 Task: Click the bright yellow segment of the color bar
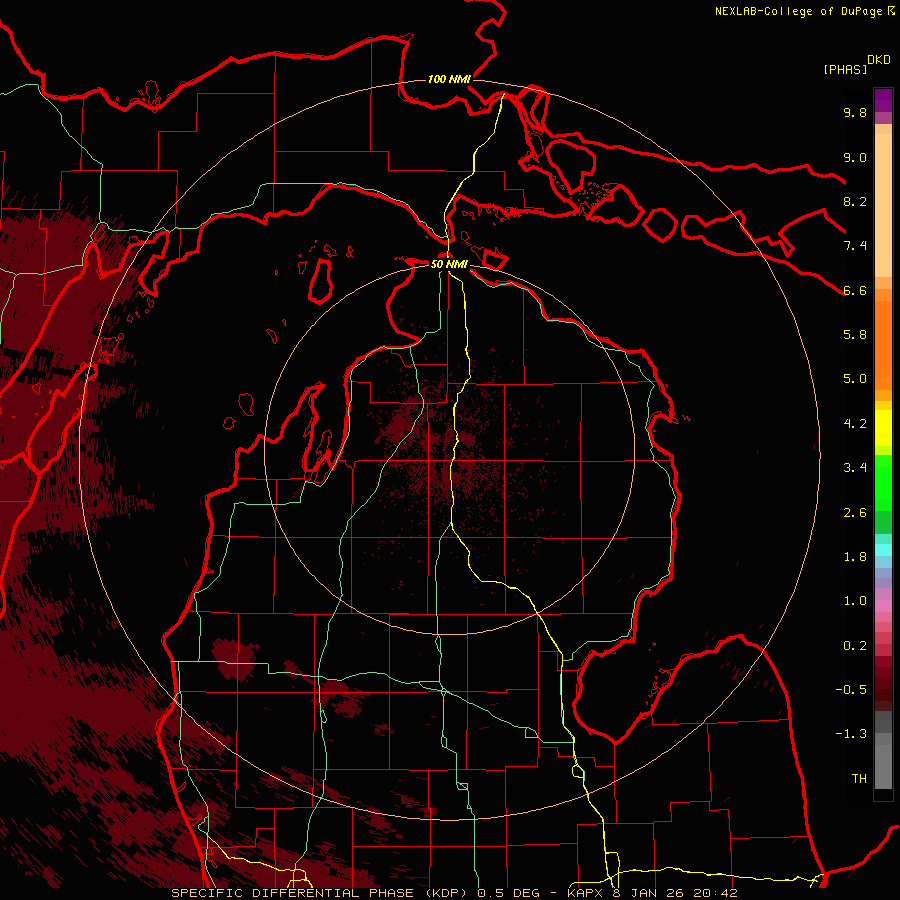point(883,428)
